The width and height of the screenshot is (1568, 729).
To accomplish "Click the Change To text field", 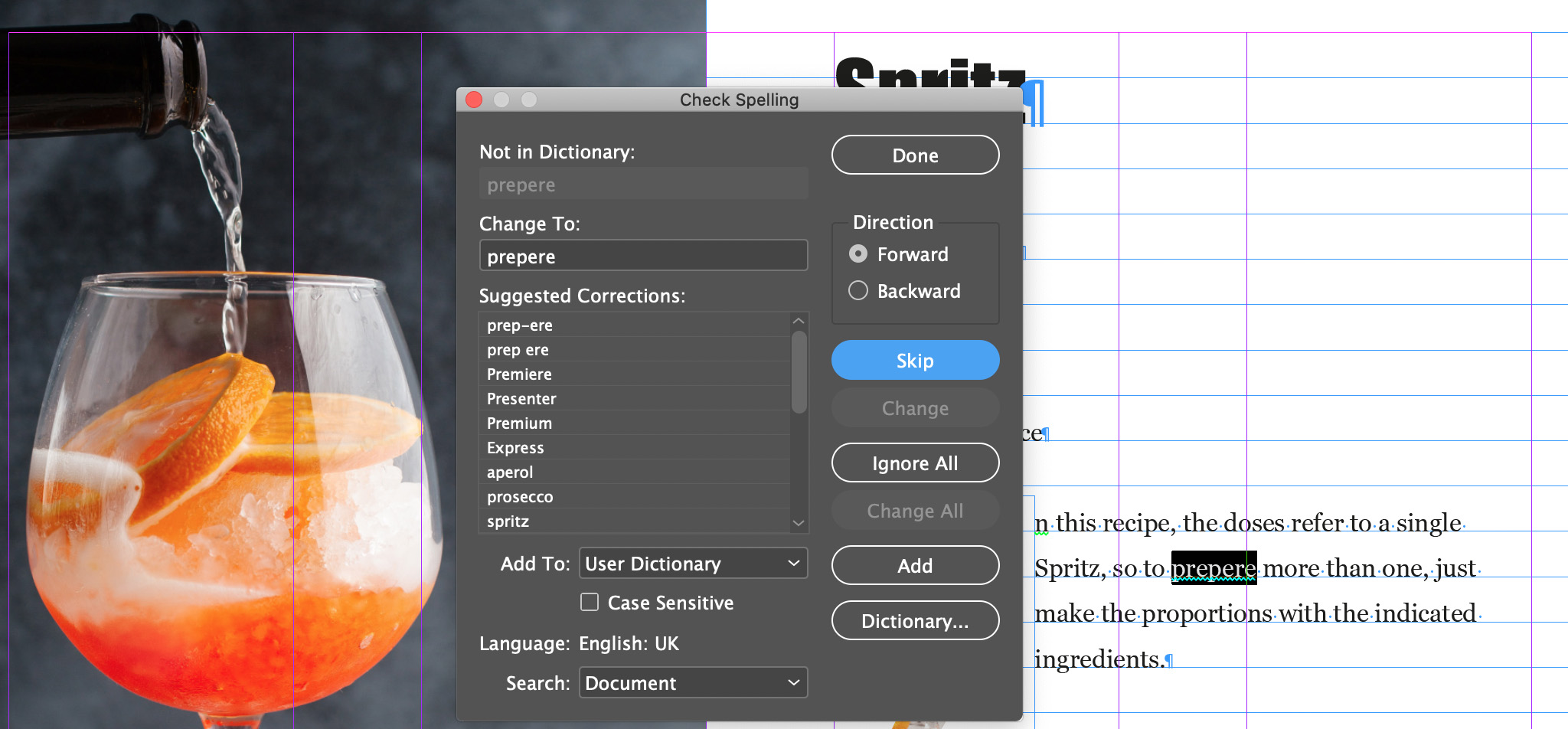I will point(643,255).
